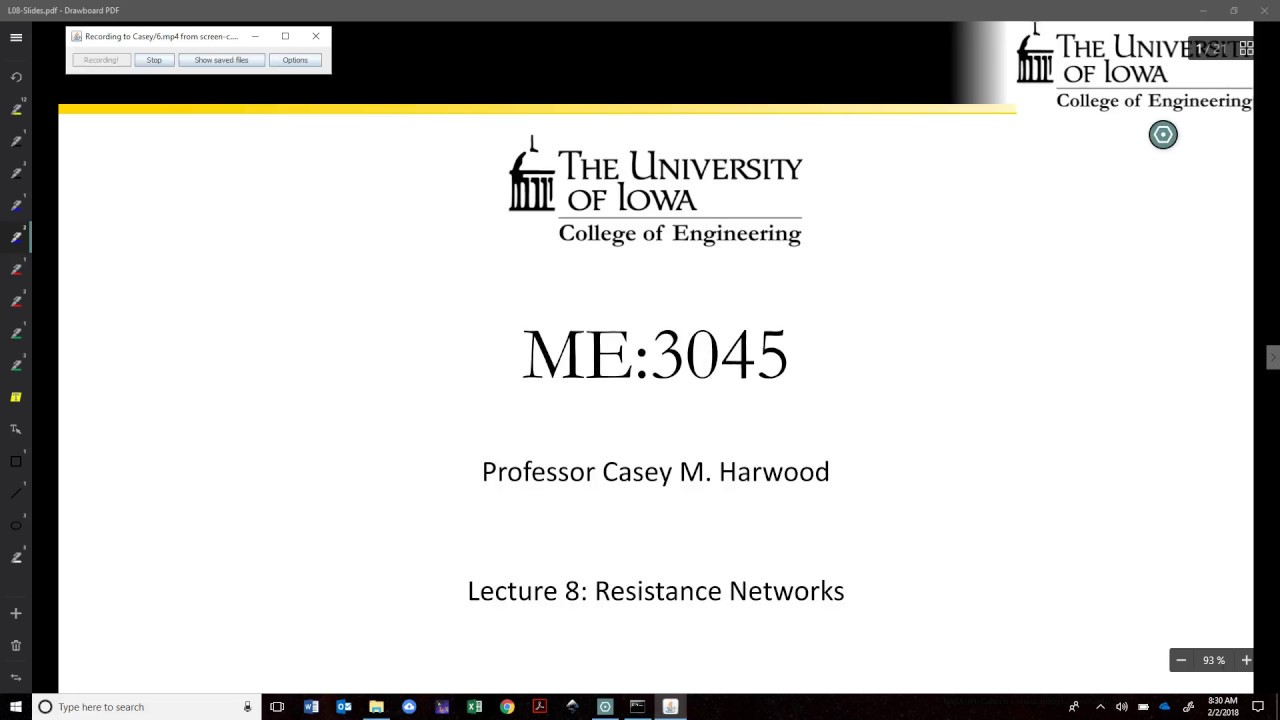Open Google Chrome from the taskbar
Viewport: 1280px width, 720px height.
coord(507,707)
